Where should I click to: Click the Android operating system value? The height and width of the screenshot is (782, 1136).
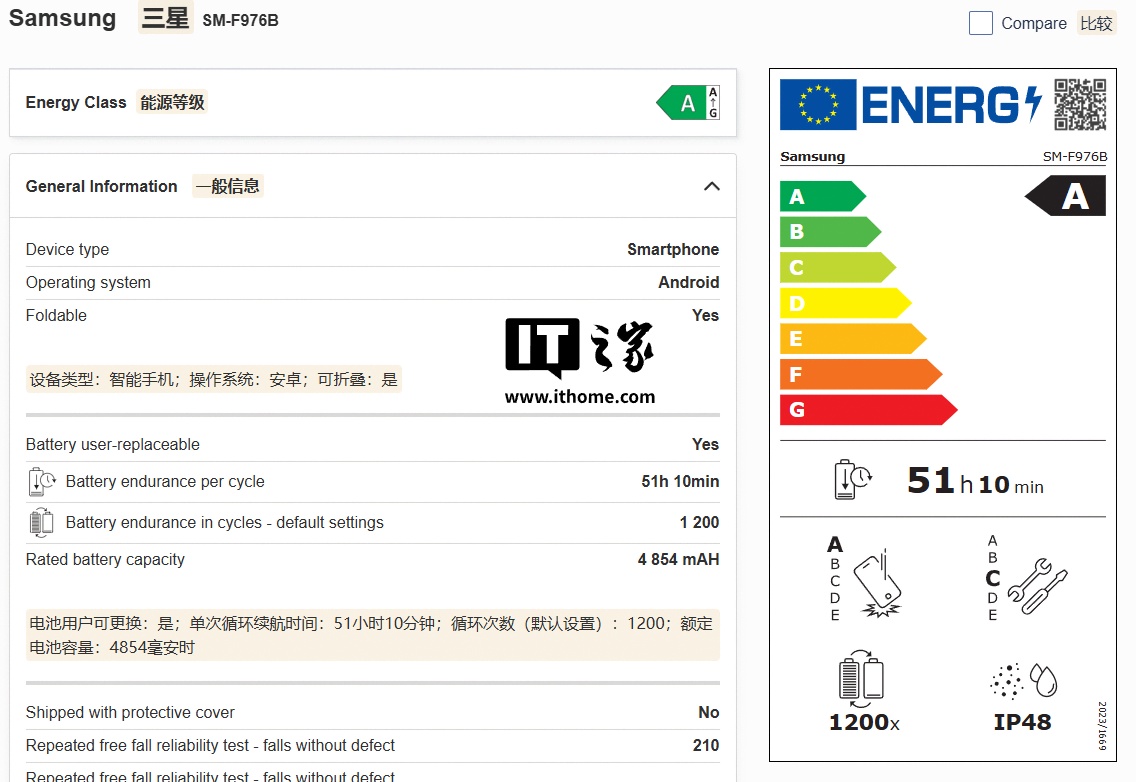coord(688,283)
